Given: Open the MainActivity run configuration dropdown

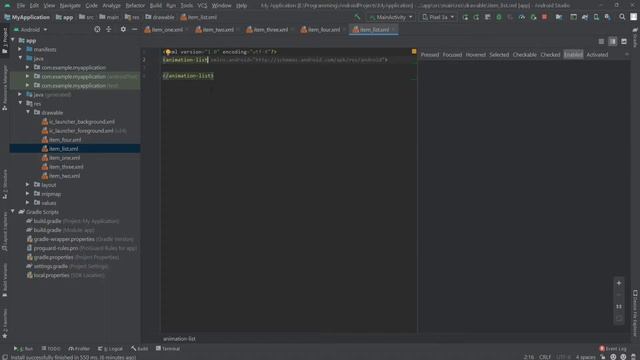Looking at the screenshot, I should click(x=391, y=17).
